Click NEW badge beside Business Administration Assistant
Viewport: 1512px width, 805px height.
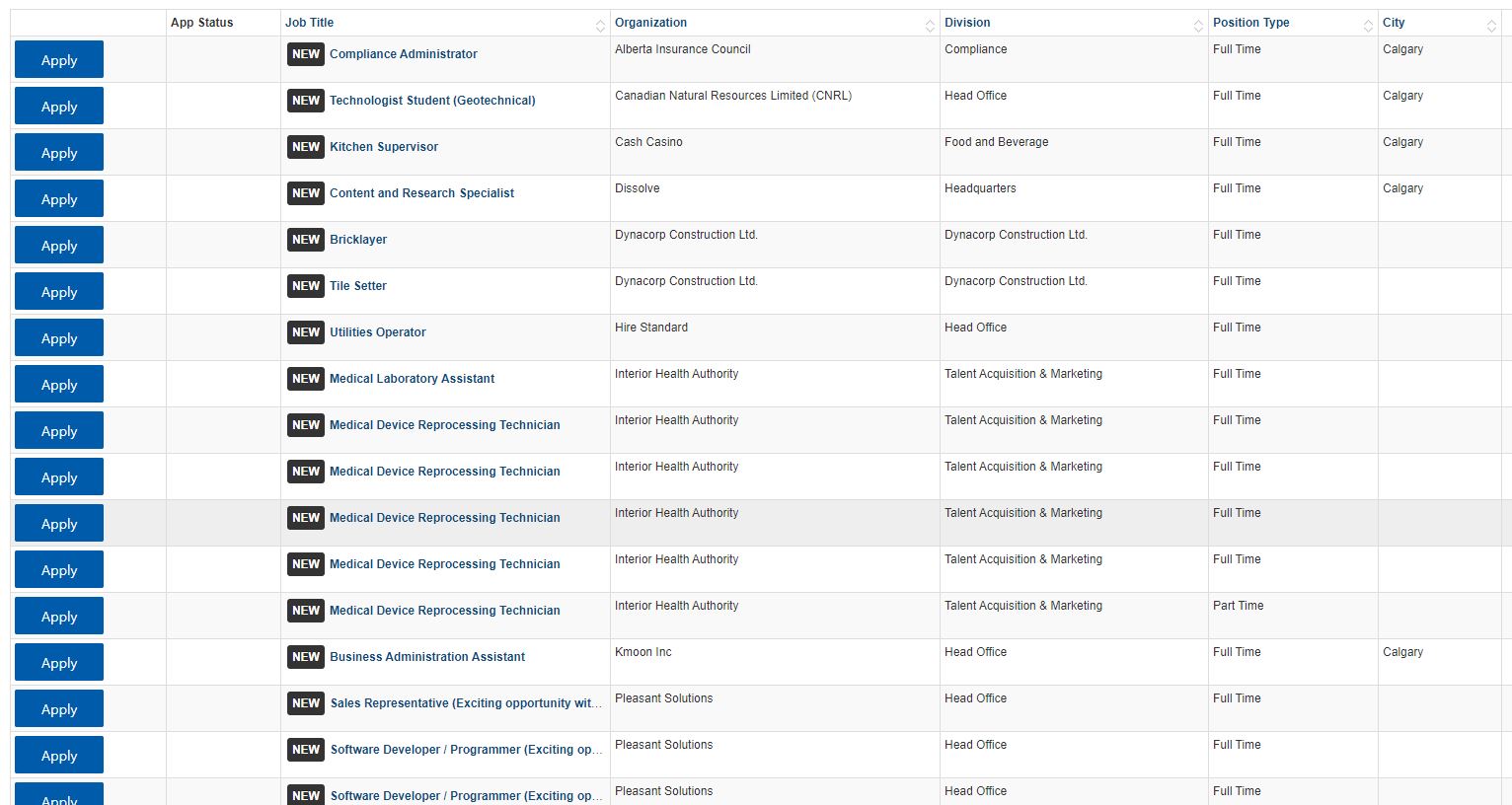[x=306, y=657]
